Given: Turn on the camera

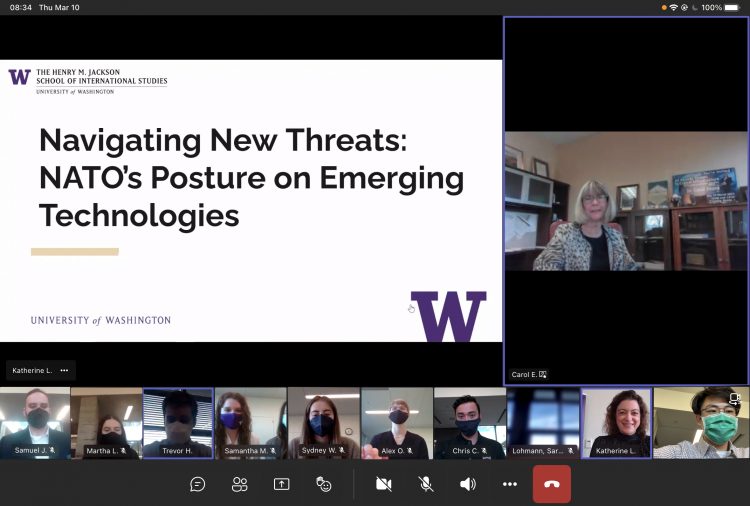Looking at the screenshot, I should click(383, 484).
